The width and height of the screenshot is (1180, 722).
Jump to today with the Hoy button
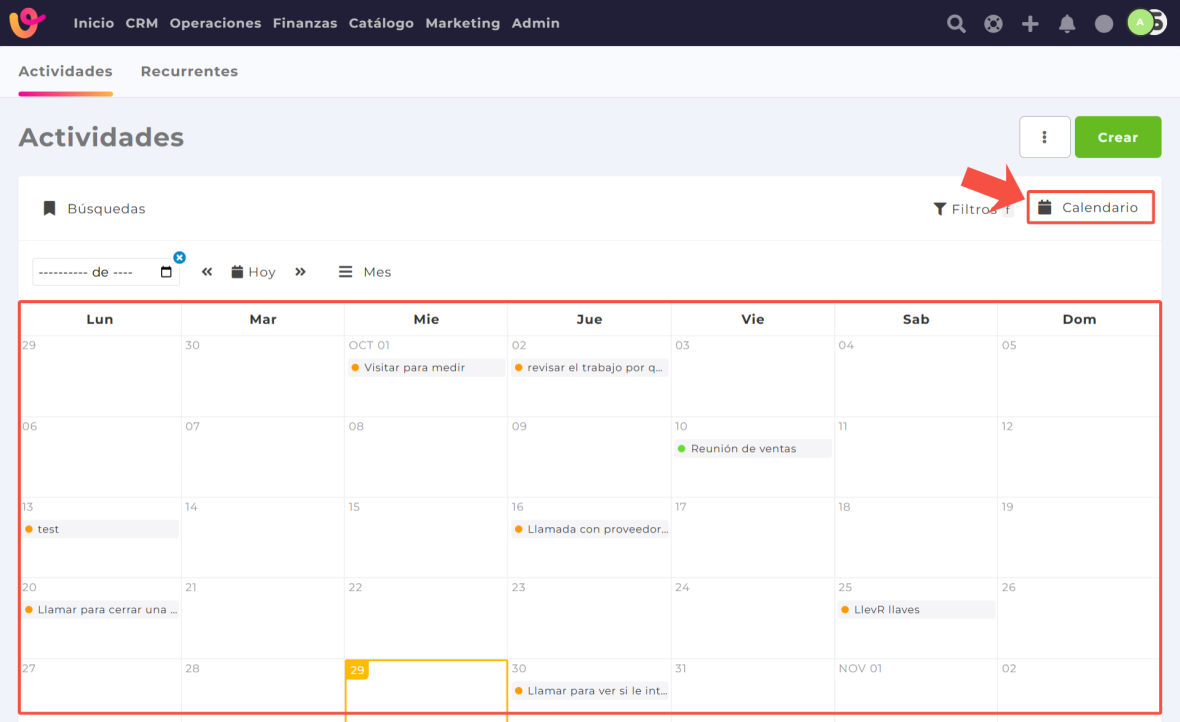(x=253, y=272)
